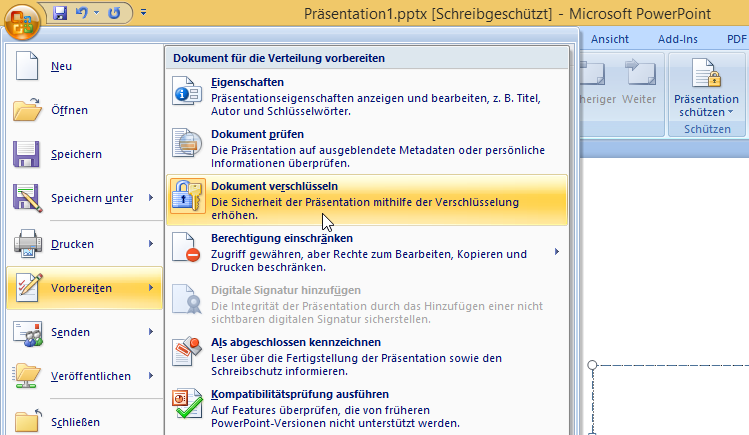Click the title bar text Präsentation1.pptx
749x435 pixels.
click(365, 14)
